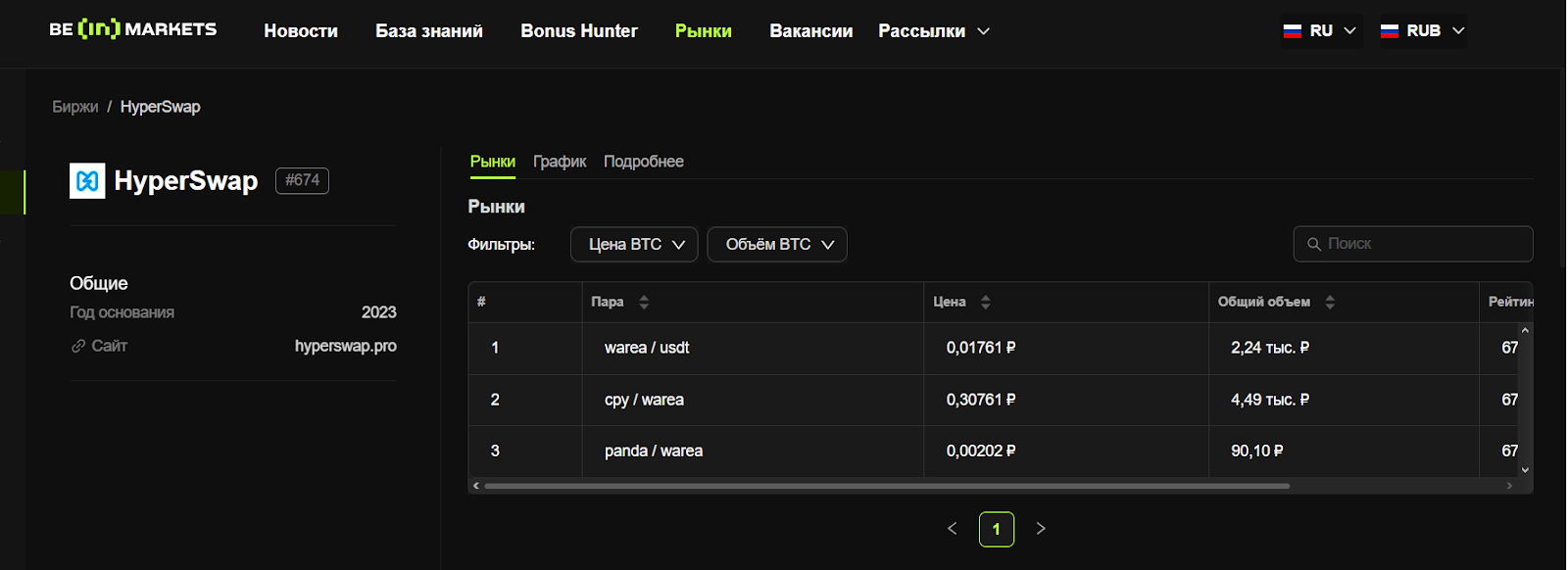This screenshot has height=570, width=1568.
Task: Sort the table by Цена column
Action: (986, 302)
